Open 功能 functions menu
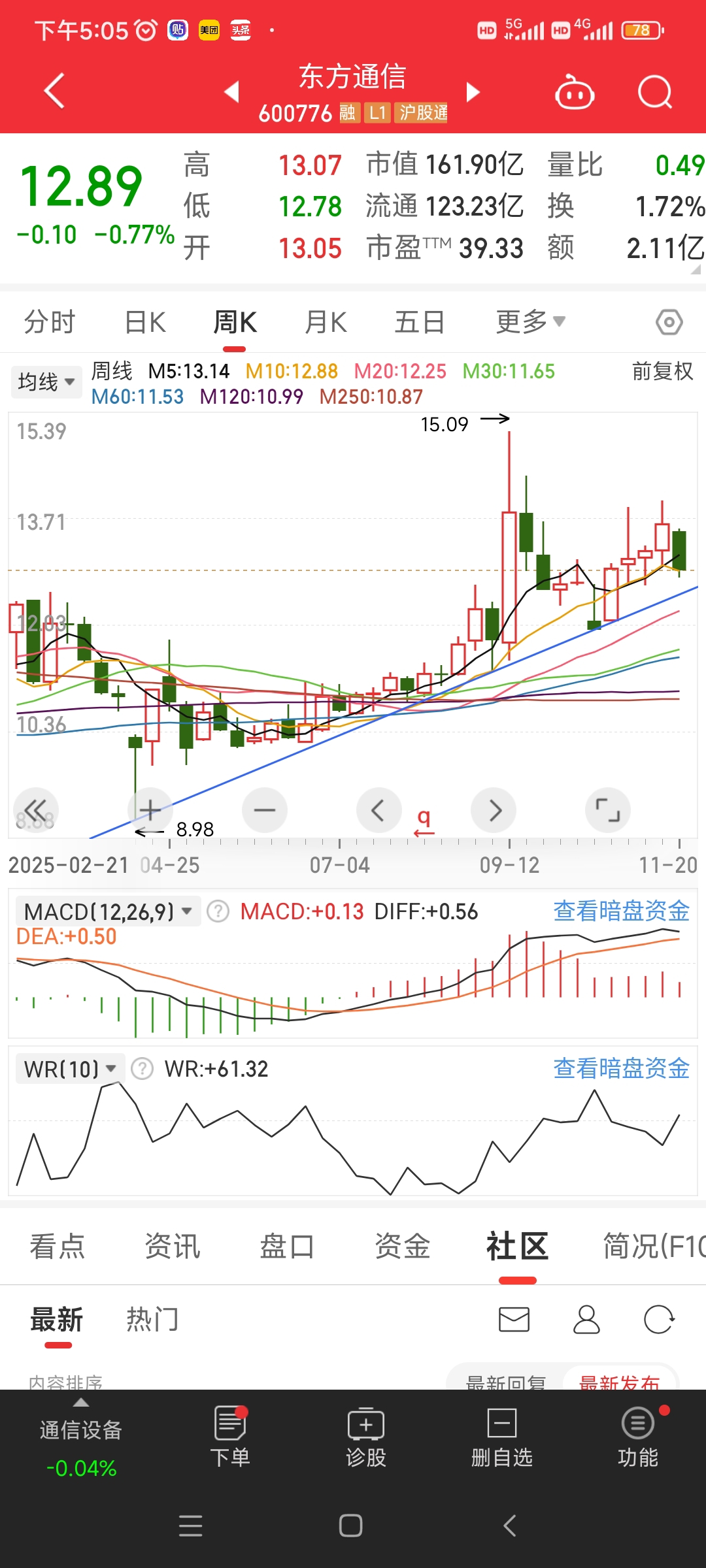Viewport: 706px width, 1568px height. (x=638, y=1436)
